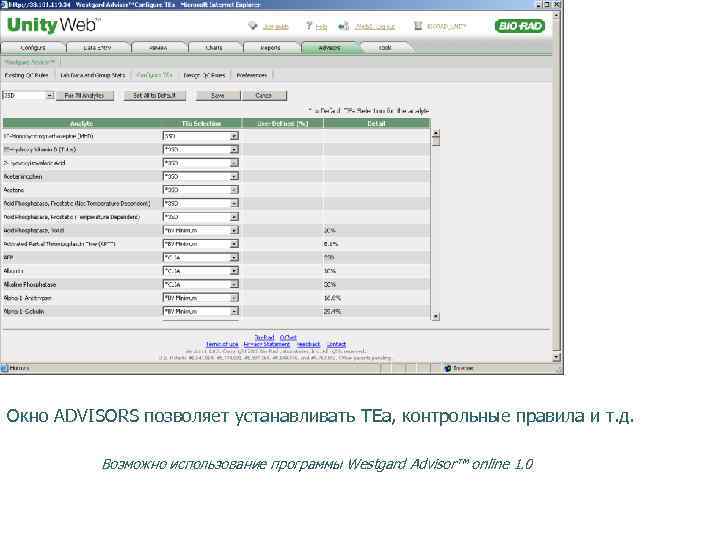Click the logout icon in header
Viewport: 720px width, 540px height.
(343, 26)
